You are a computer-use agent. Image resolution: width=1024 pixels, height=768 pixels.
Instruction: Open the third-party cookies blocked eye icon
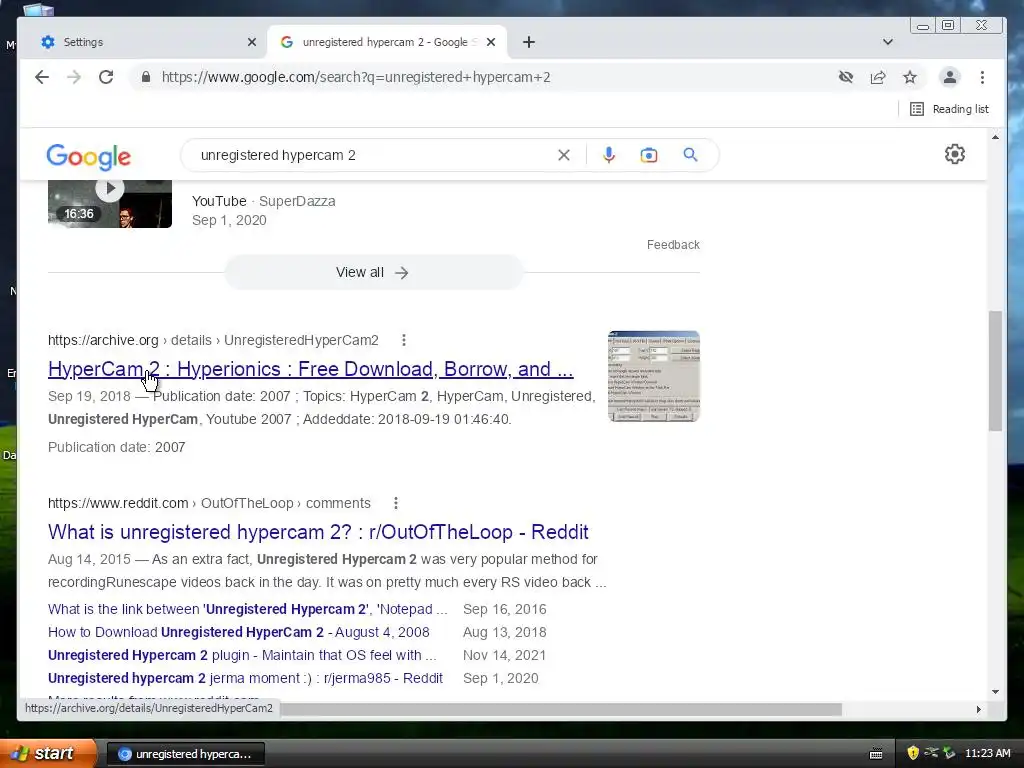coord(846,77)
